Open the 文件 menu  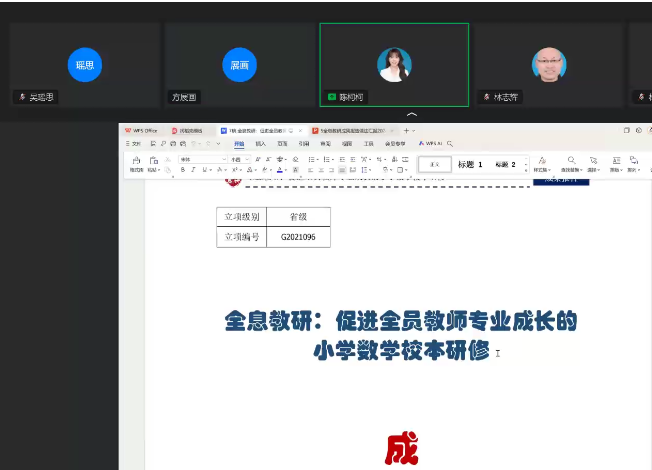tap(135, 144)
